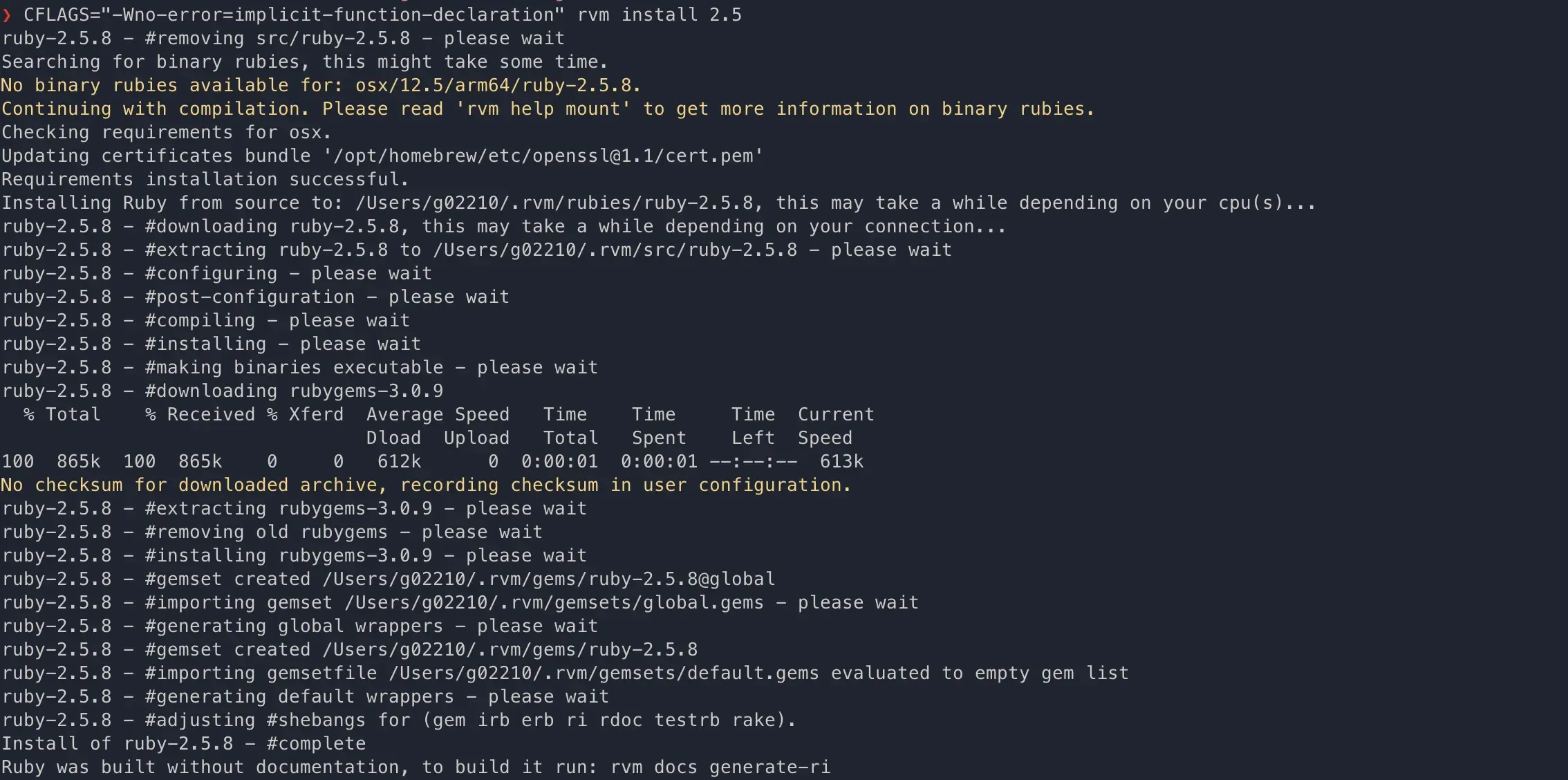This screenshot has height=780, width=1568.
Task: Click 'Requirements installation successful.' line
Action: click(205, 180)
